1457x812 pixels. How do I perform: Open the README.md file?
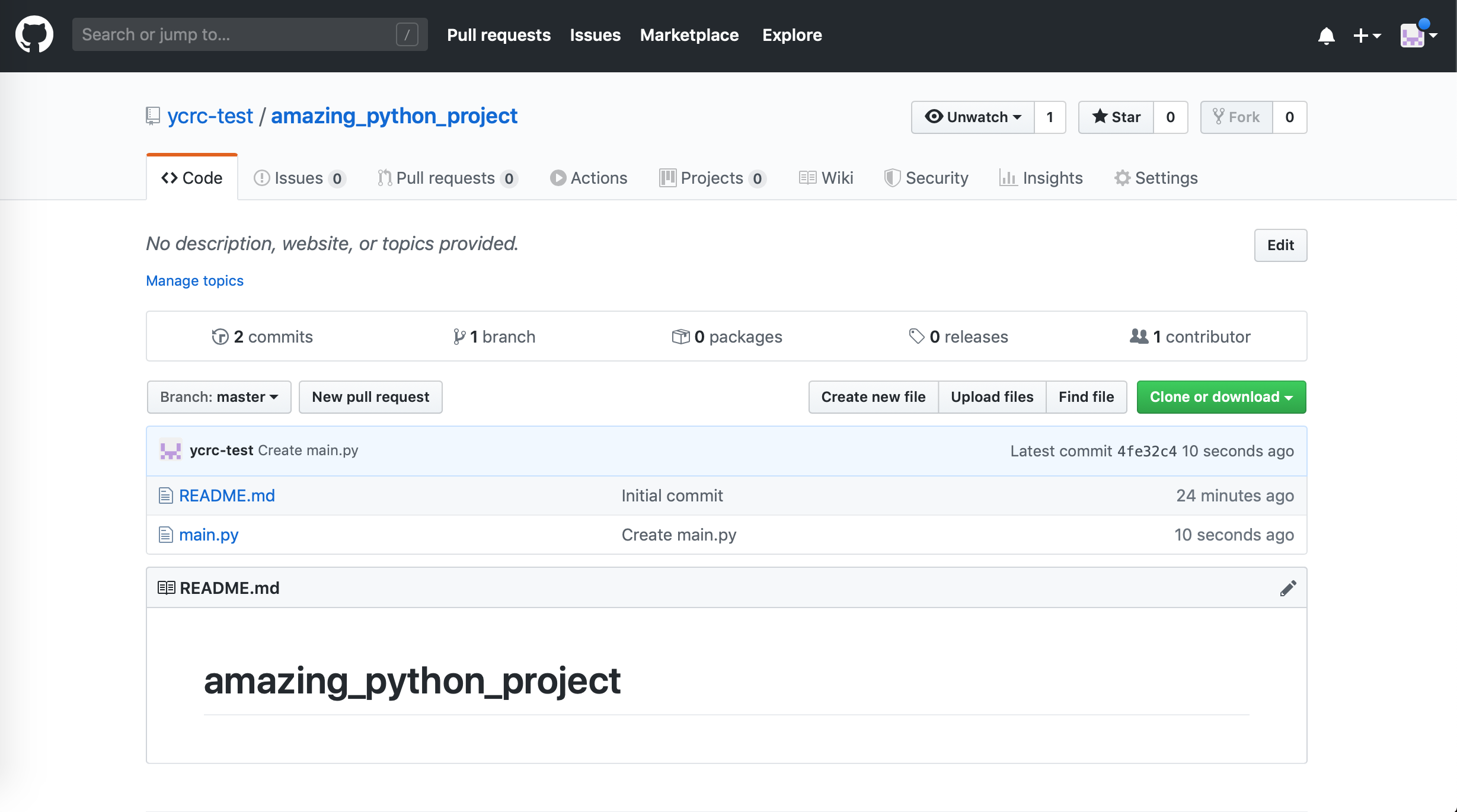point(227,495)
